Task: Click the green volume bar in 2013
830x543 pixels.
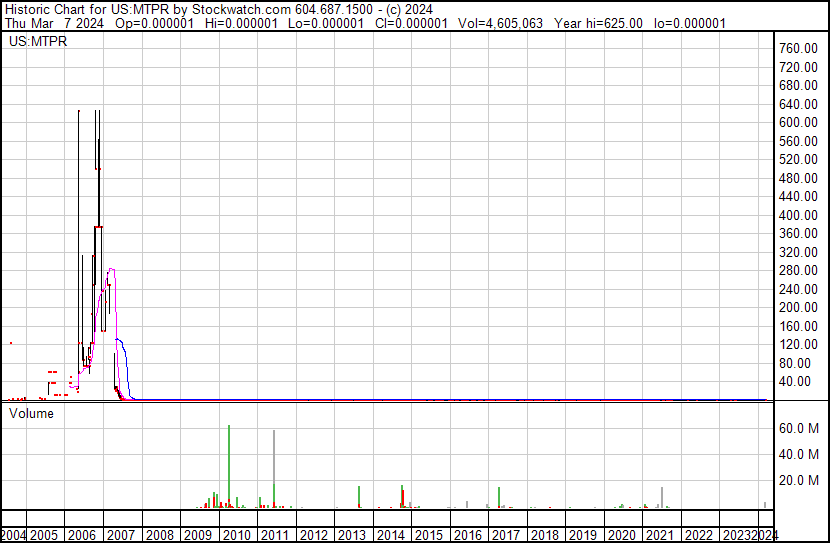Action: pyautogui.click(x=359, y=496)
